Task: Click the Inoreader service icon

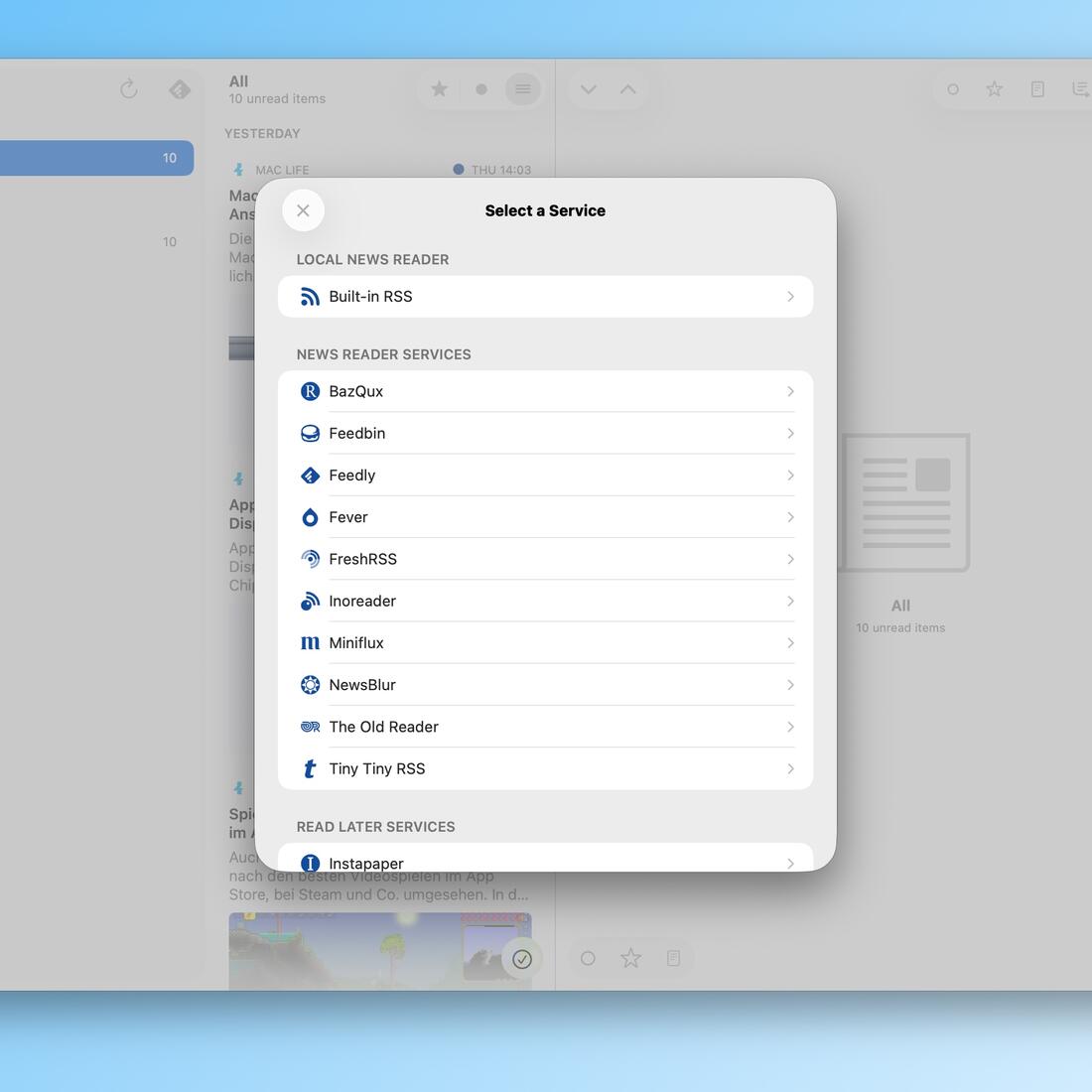Action: (310, 601)
